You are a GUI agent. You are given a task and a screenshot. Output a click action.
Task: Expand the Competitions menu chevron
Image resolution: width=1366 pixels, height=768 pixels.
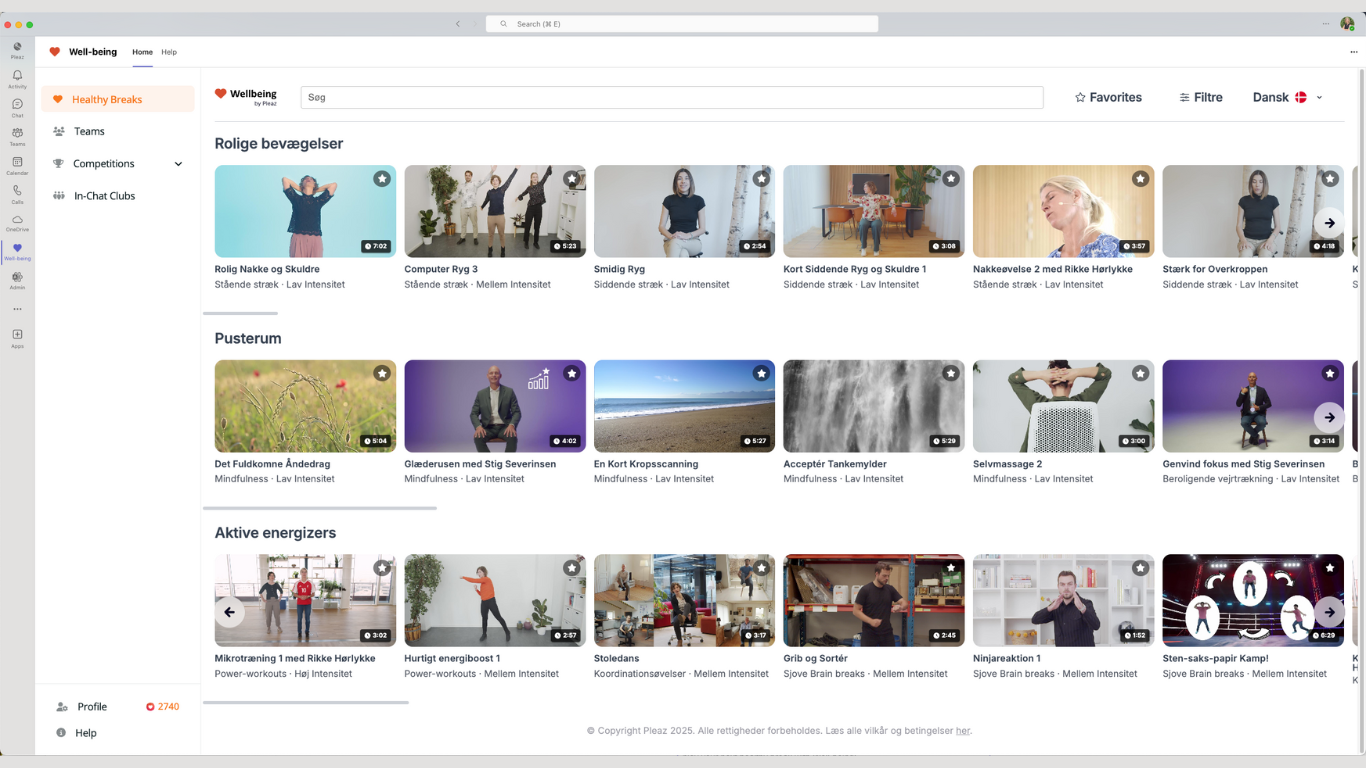[179, 164]
